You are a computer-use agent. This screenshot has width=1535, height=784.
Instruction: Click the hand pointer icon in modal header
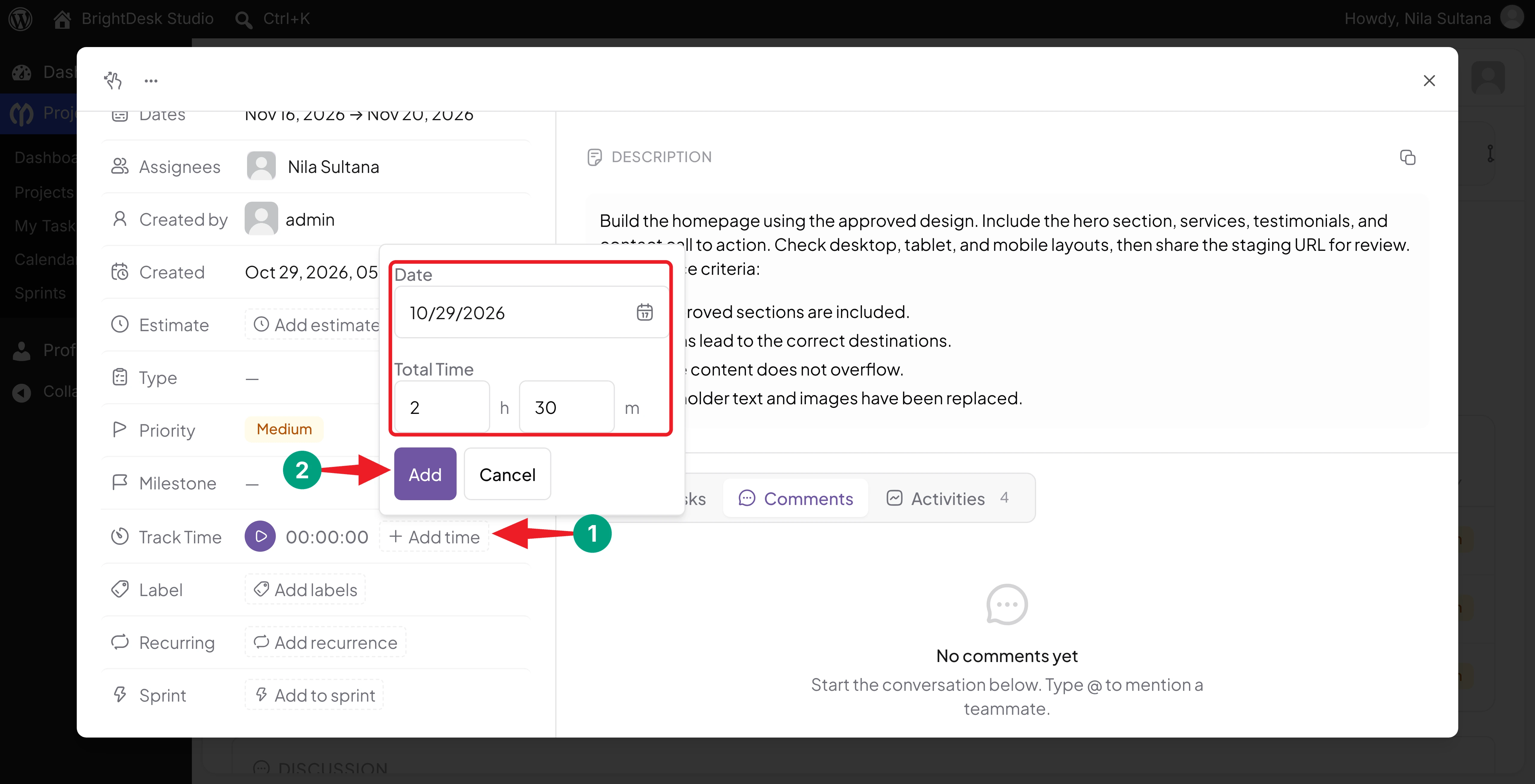113,80
